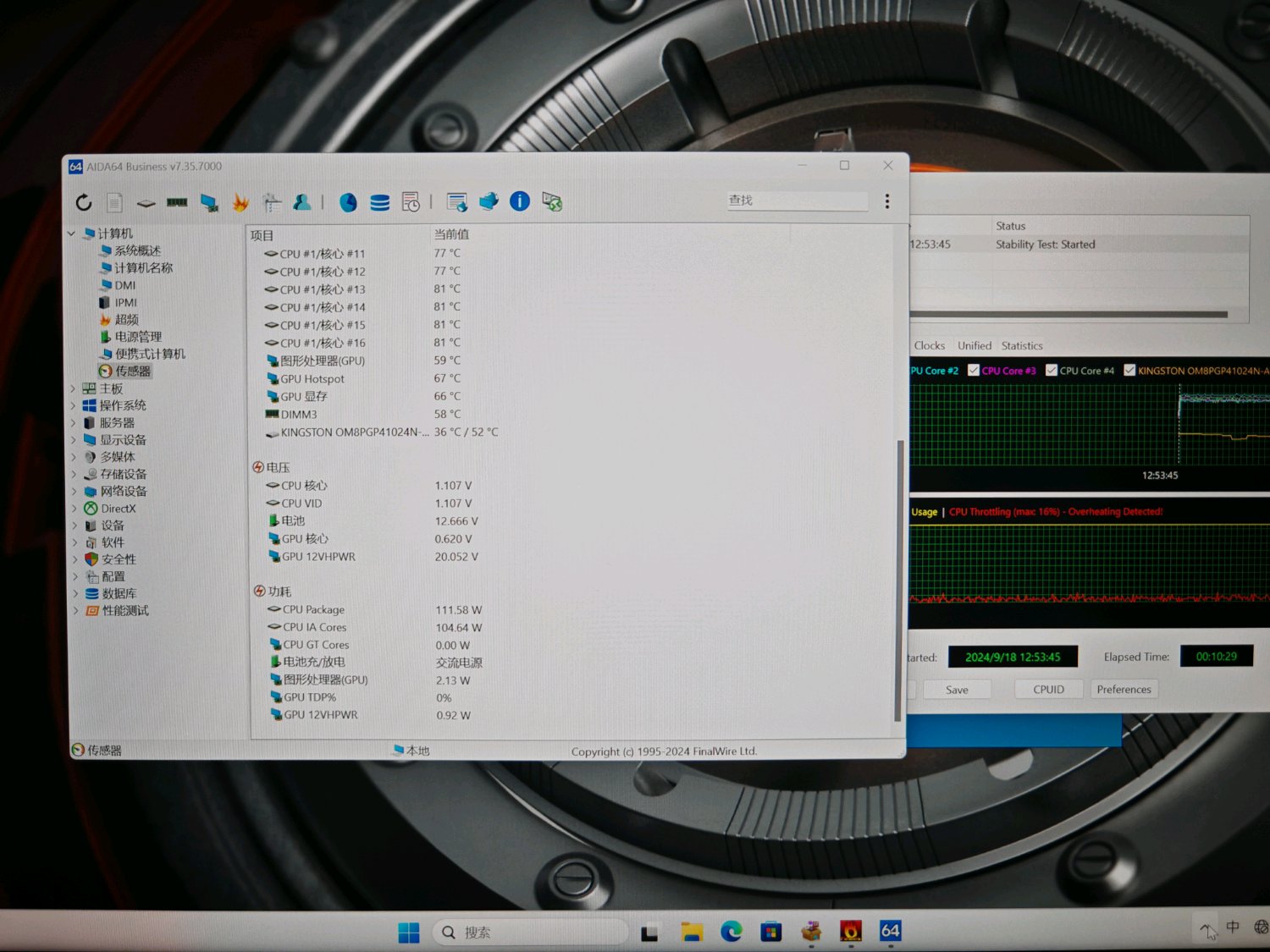
Task: Launch Microsoft Edge from taskbar
Action: [731, 932]
